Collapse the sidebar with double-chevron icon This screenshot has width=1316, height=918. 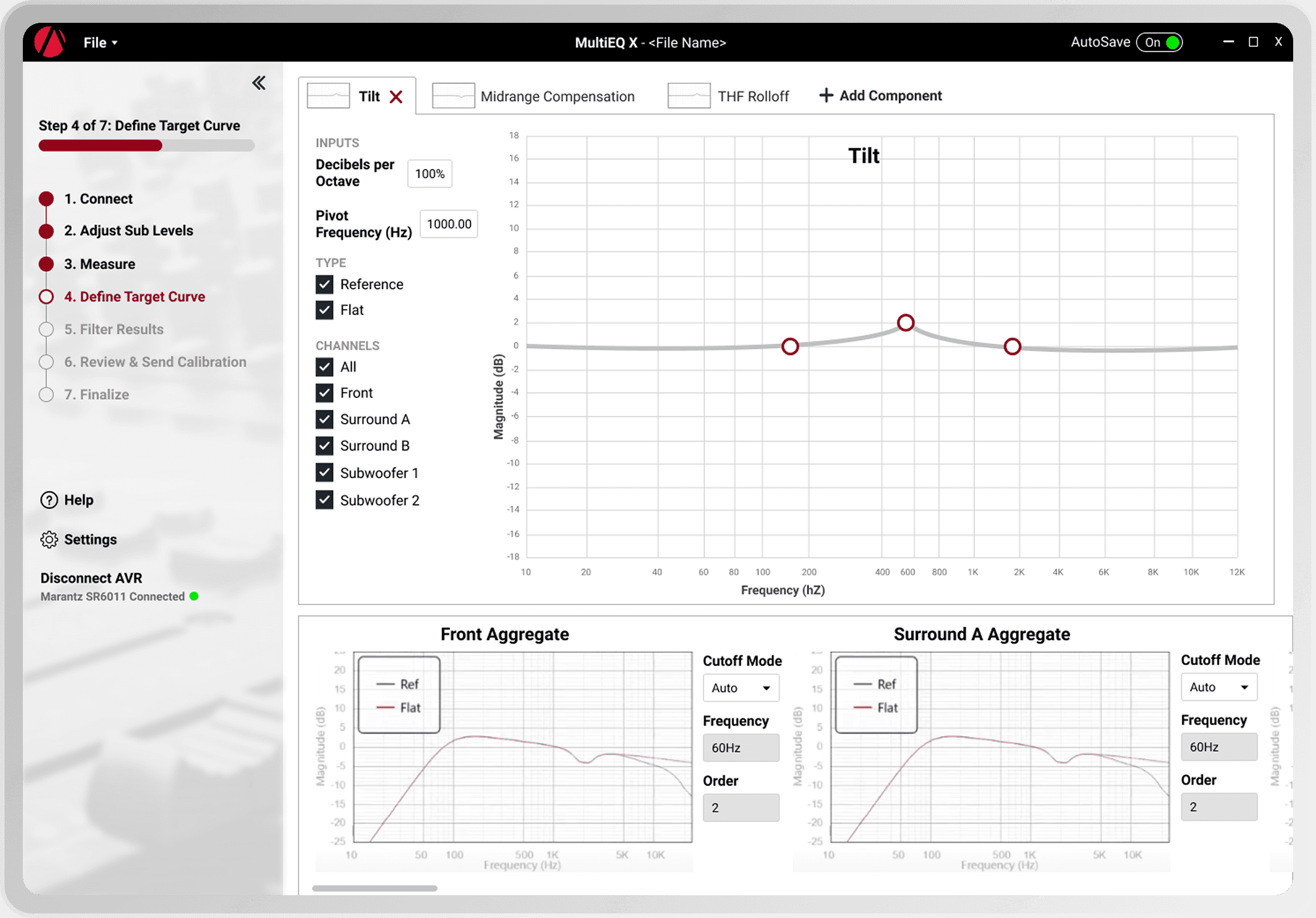pos(259,83)
